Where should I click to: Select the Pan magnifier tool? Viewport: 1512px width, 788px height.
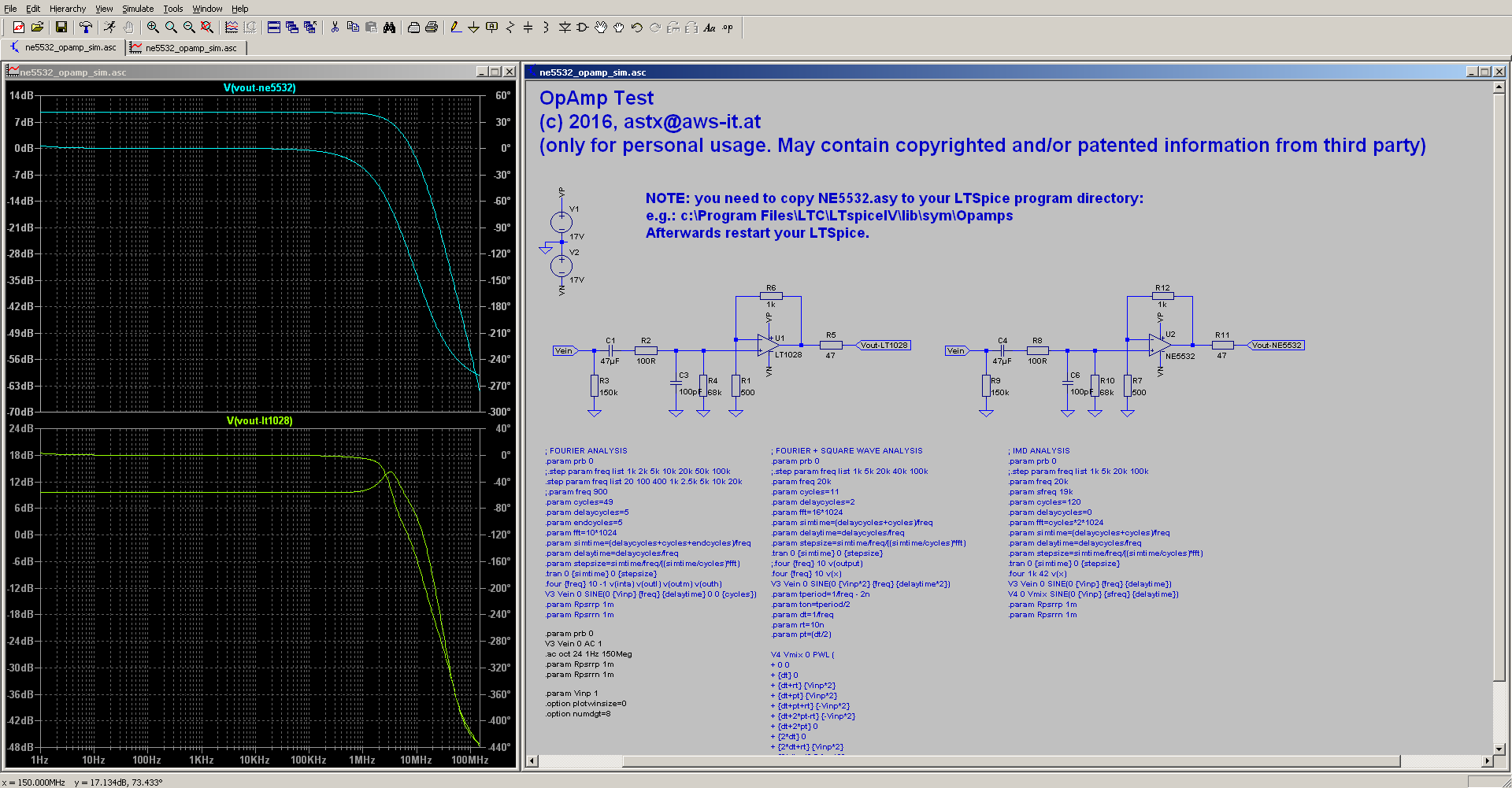171,28
